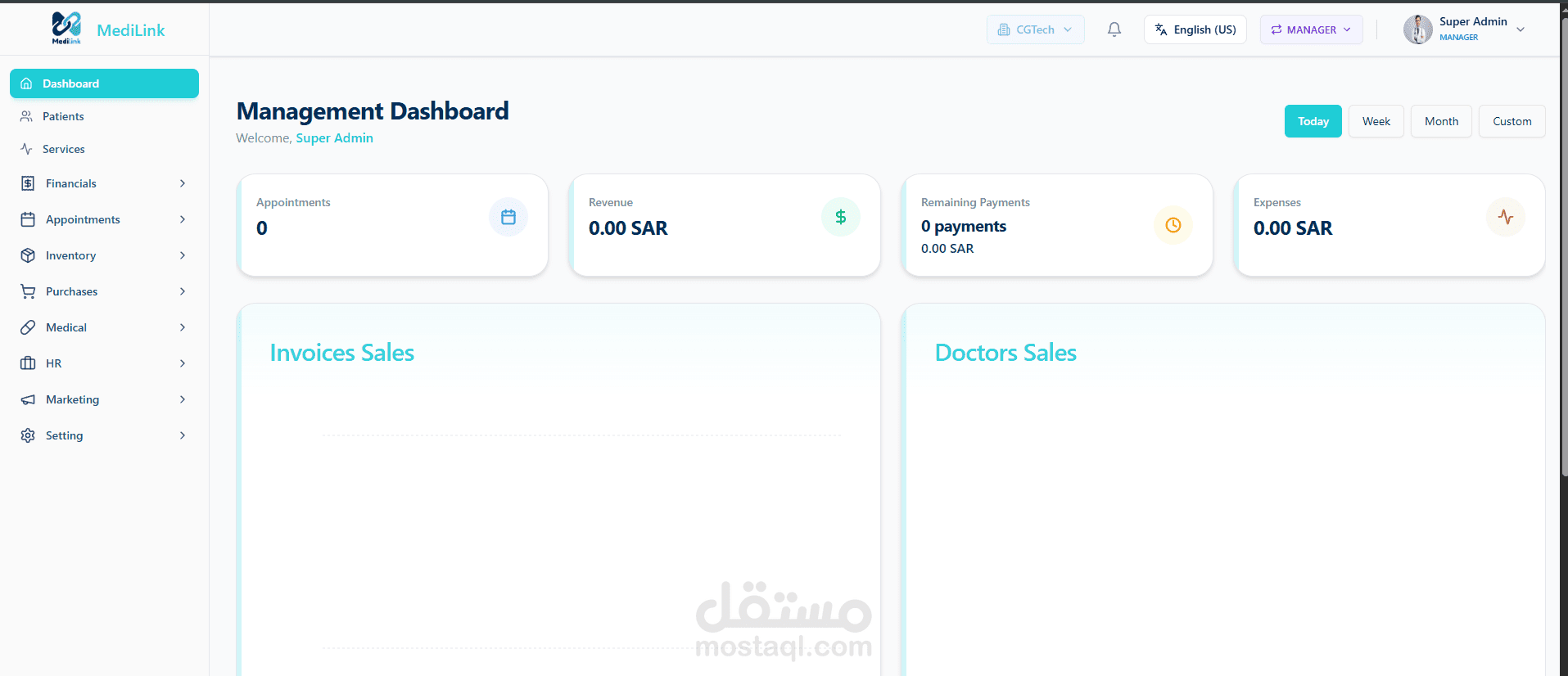Screen dimensions: 1568x676
Task: Click the pulse icon on Expenses card
Action: 1506,217
